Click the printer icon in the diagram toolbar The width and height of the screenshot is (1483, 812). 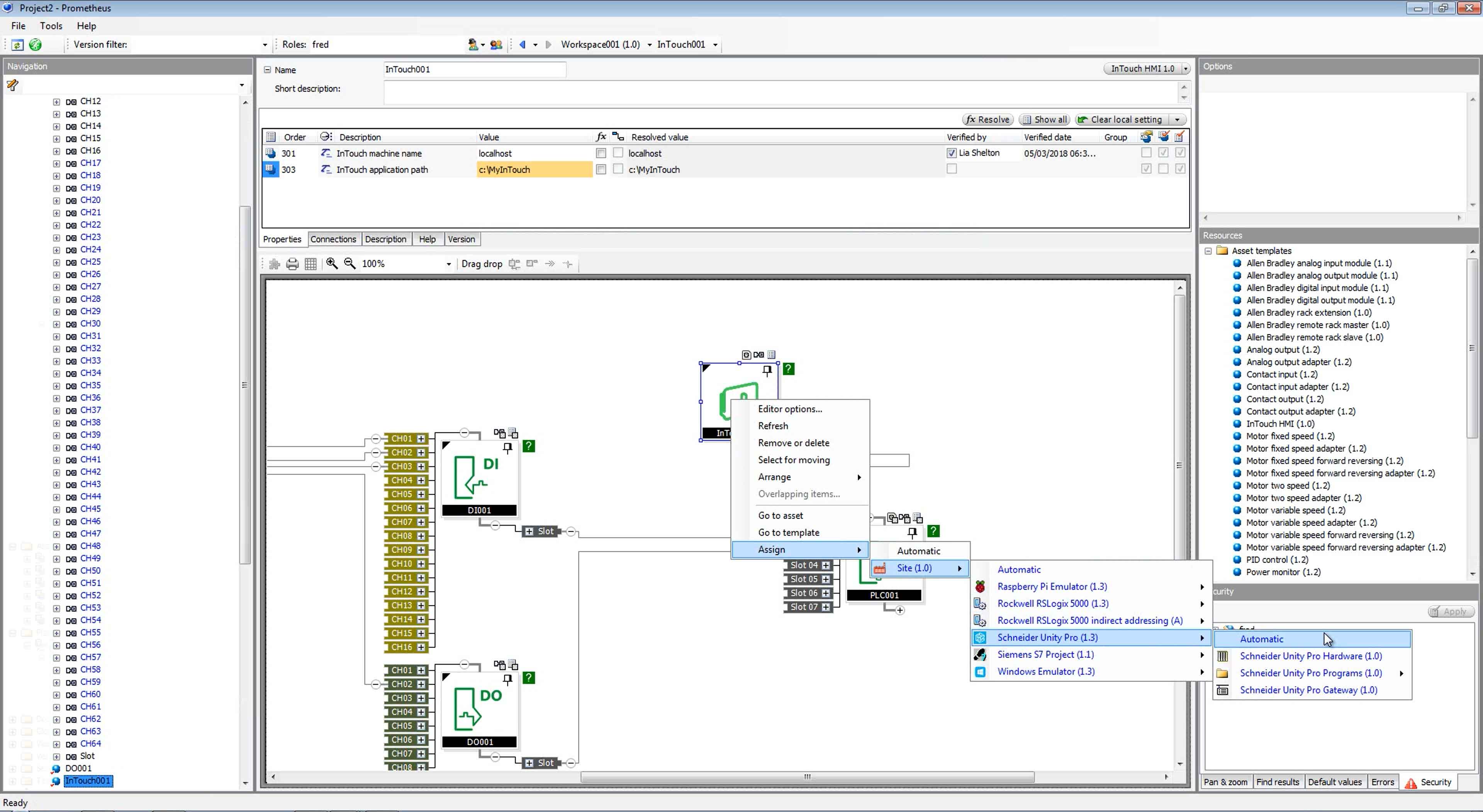(292, 264)
